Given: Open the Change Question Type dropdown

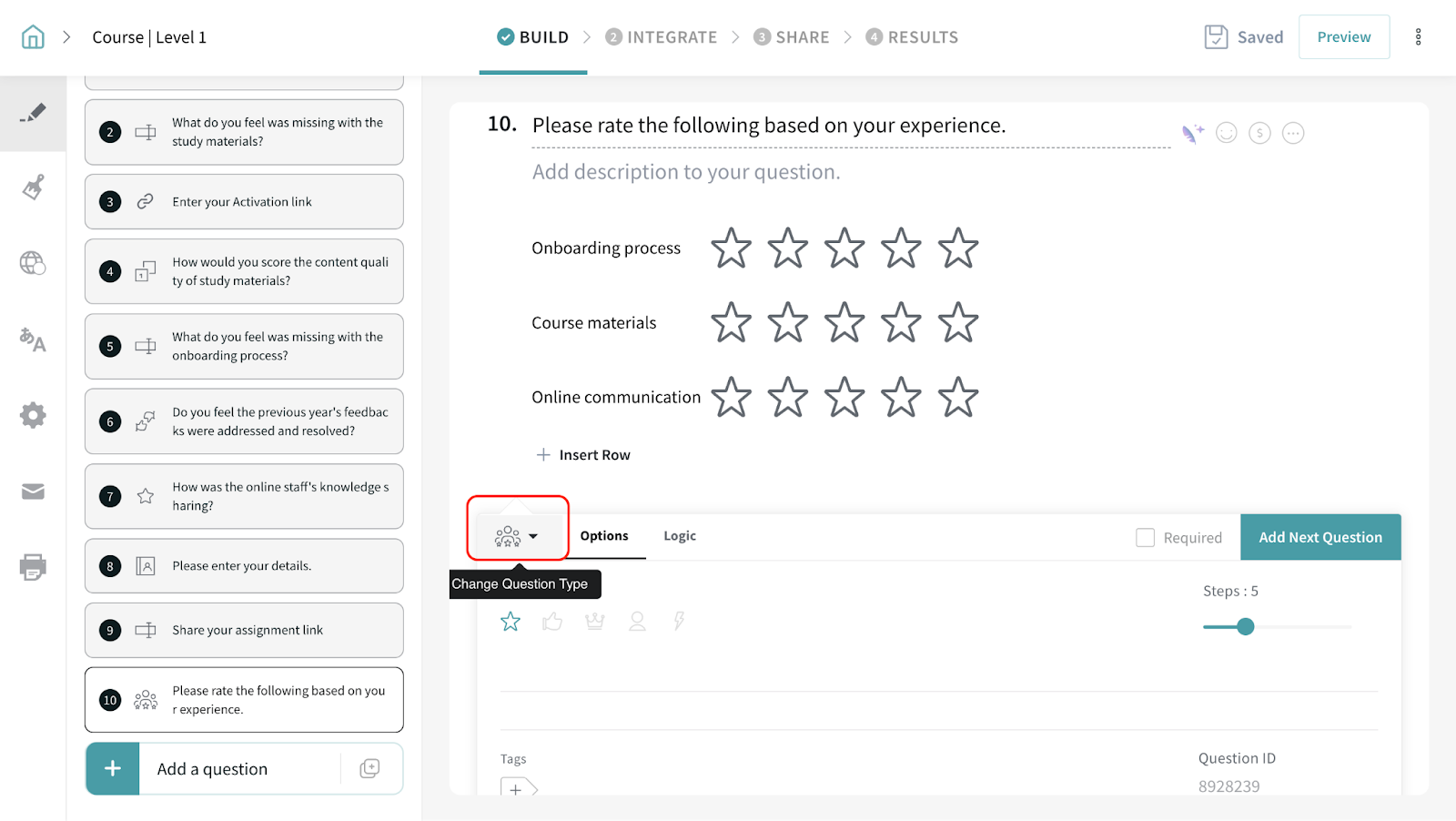Looking at the screenshot, I should [x=517, y=537].
